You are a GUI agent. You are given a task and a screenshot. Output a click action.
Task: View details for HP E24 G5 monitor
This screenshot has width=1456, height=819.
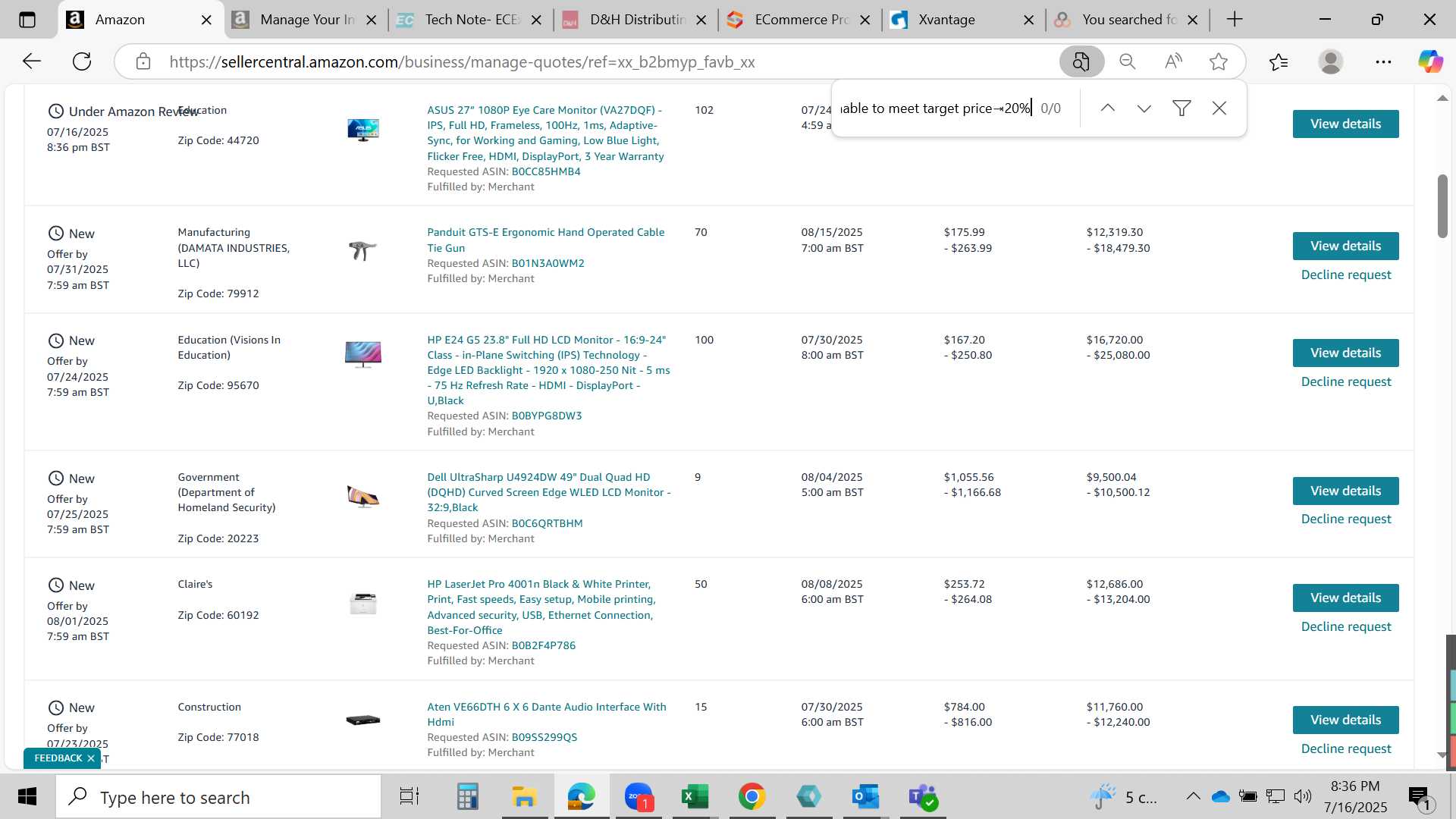tap(1345, 353)
